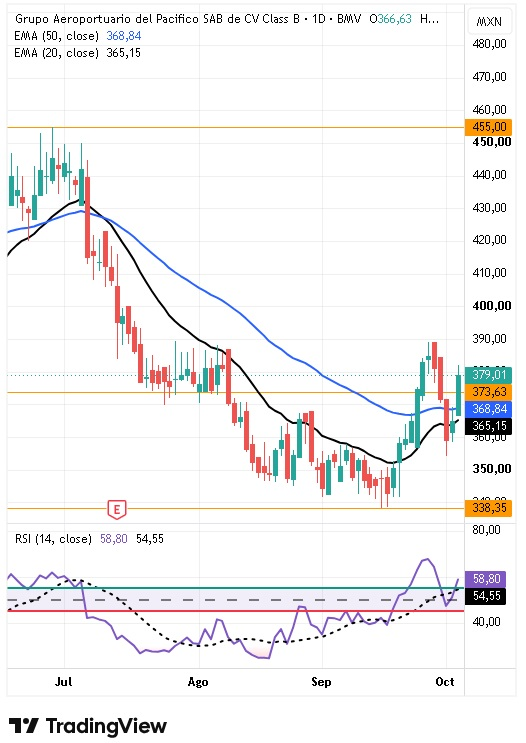The image size is (526, 743).
Task: Click the TradingView logo
Action: pos(88,725)
